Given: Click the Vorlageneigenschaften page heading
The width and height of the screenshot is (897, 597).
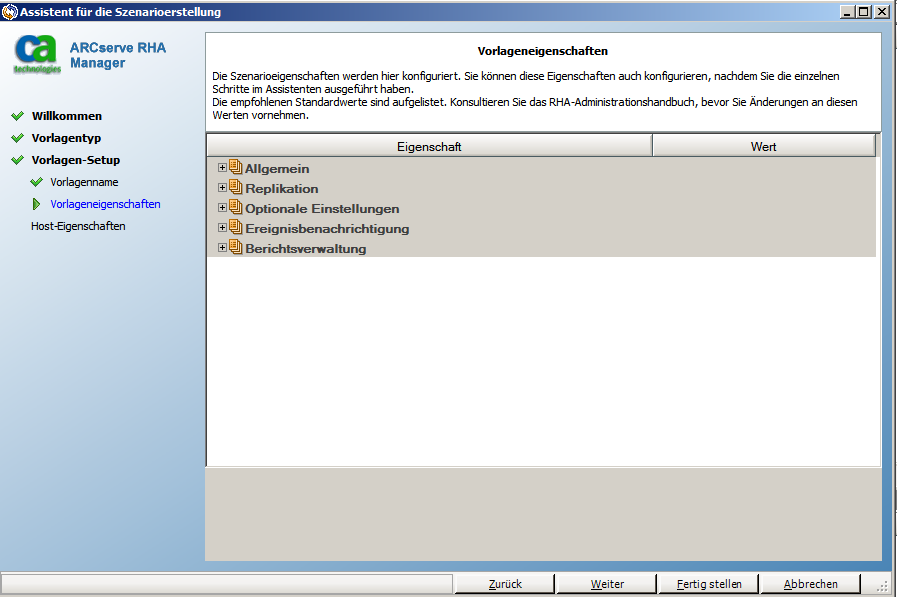Looking at the screenshot, I should 543,51.
